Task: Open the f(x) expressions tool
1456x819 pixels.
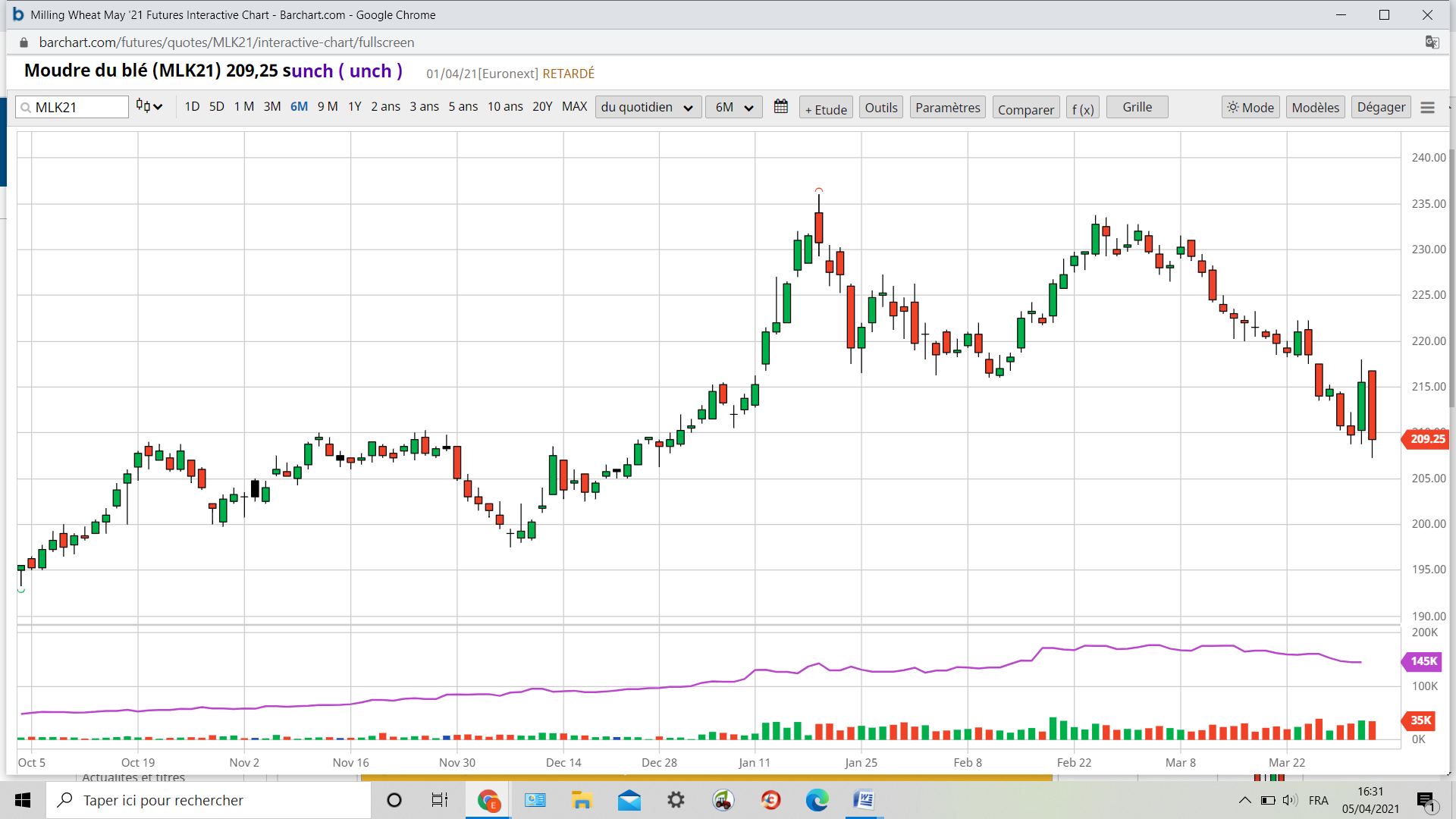Action: click(x=1082, y=109)
